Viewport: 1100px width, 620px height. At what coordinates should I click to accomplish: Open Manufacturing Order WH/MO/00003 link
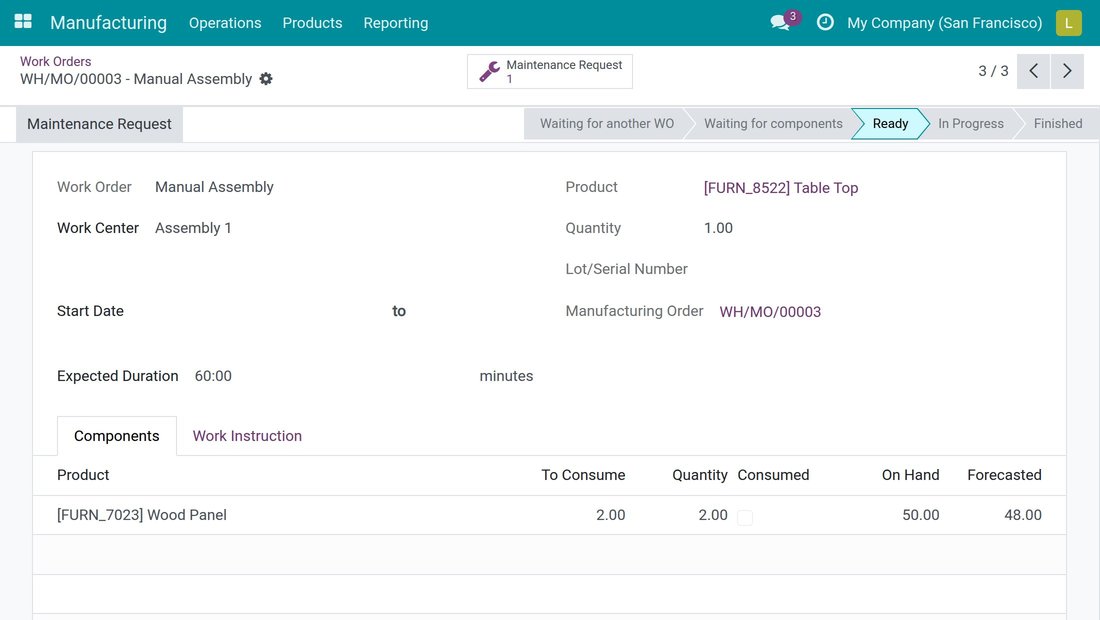[770, 311]
